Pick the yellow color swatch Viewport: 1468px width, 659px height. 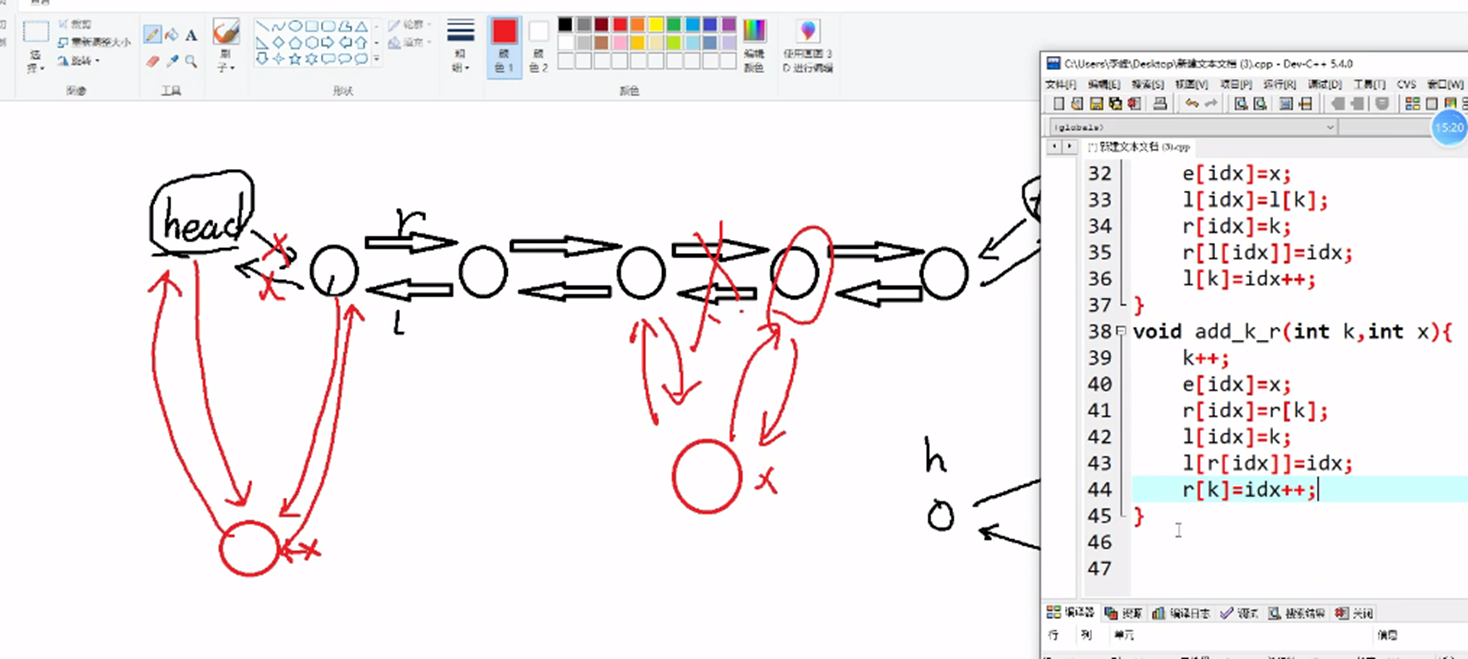coord(656,24)
